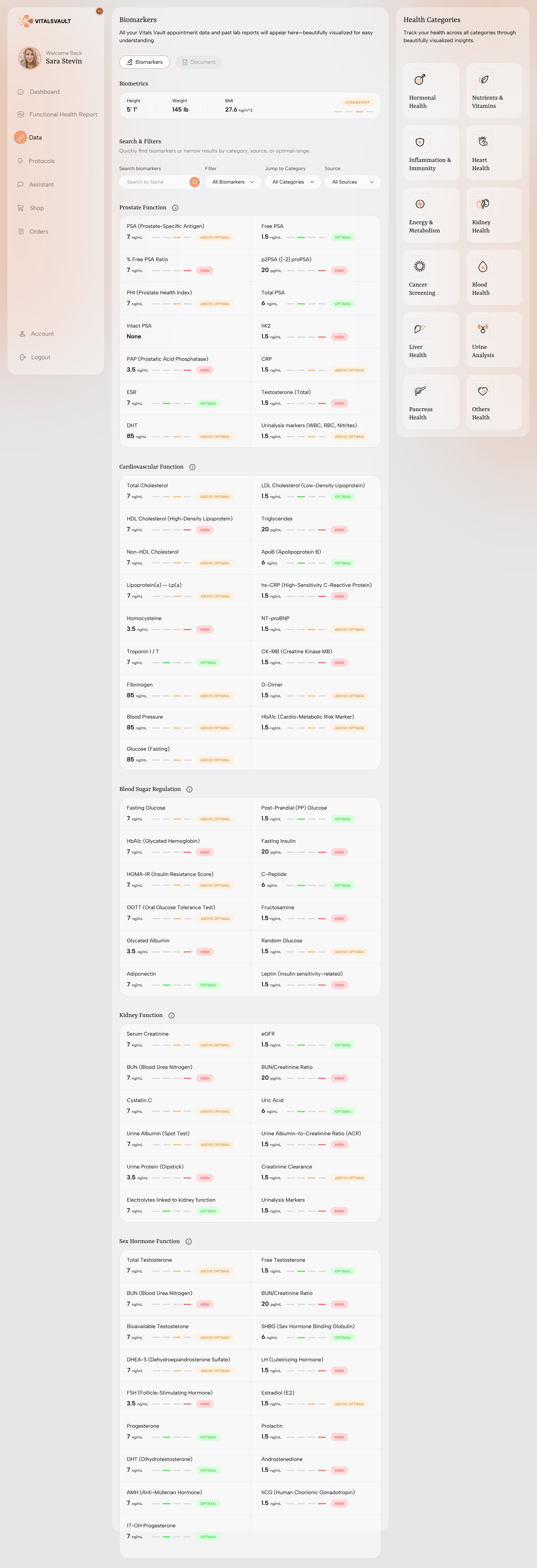The width and height of the screenshot is (537, 1568).
Task: Switch to the Document tab
Action: [199, 62]
